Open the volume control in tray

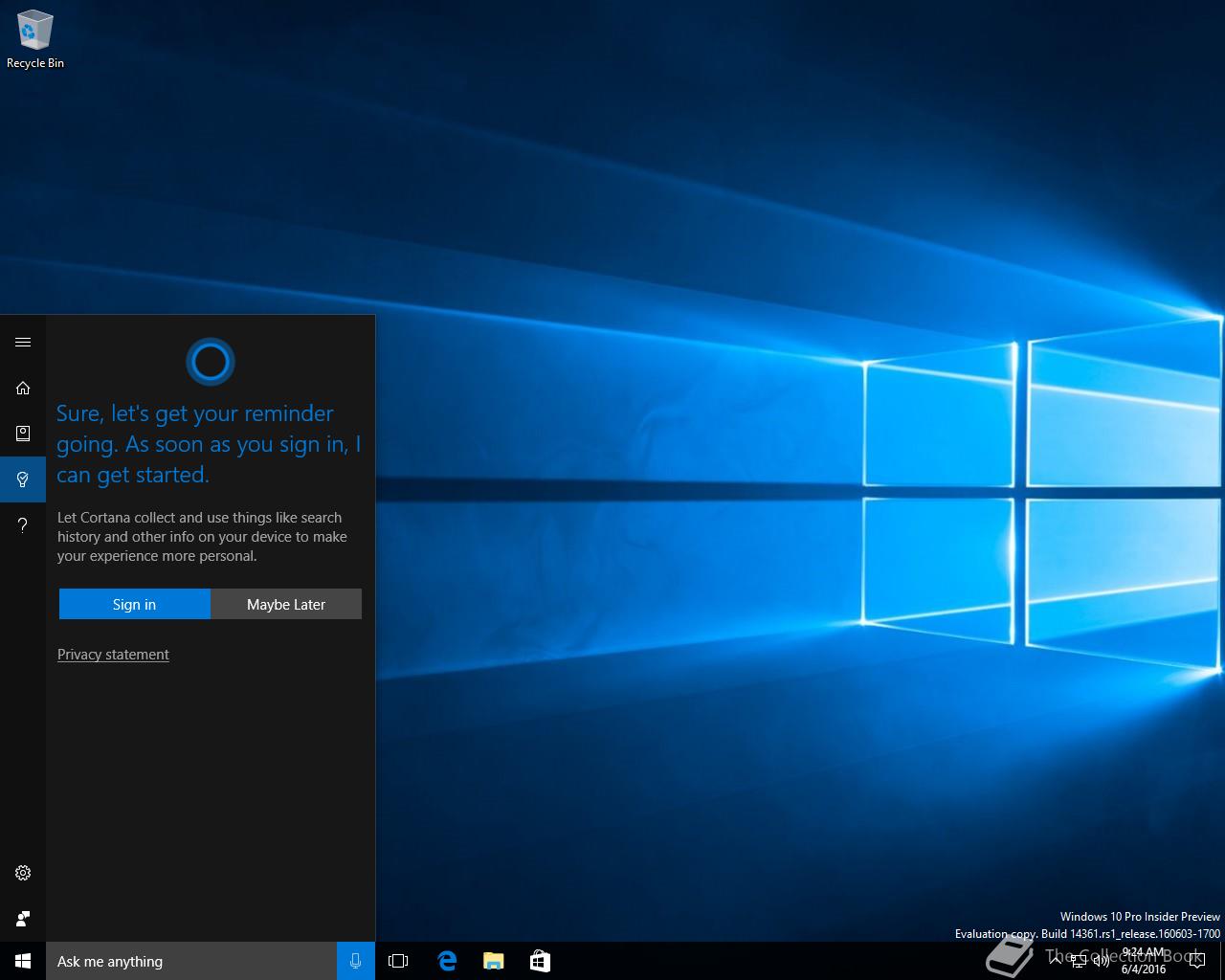pos(1101,961)
